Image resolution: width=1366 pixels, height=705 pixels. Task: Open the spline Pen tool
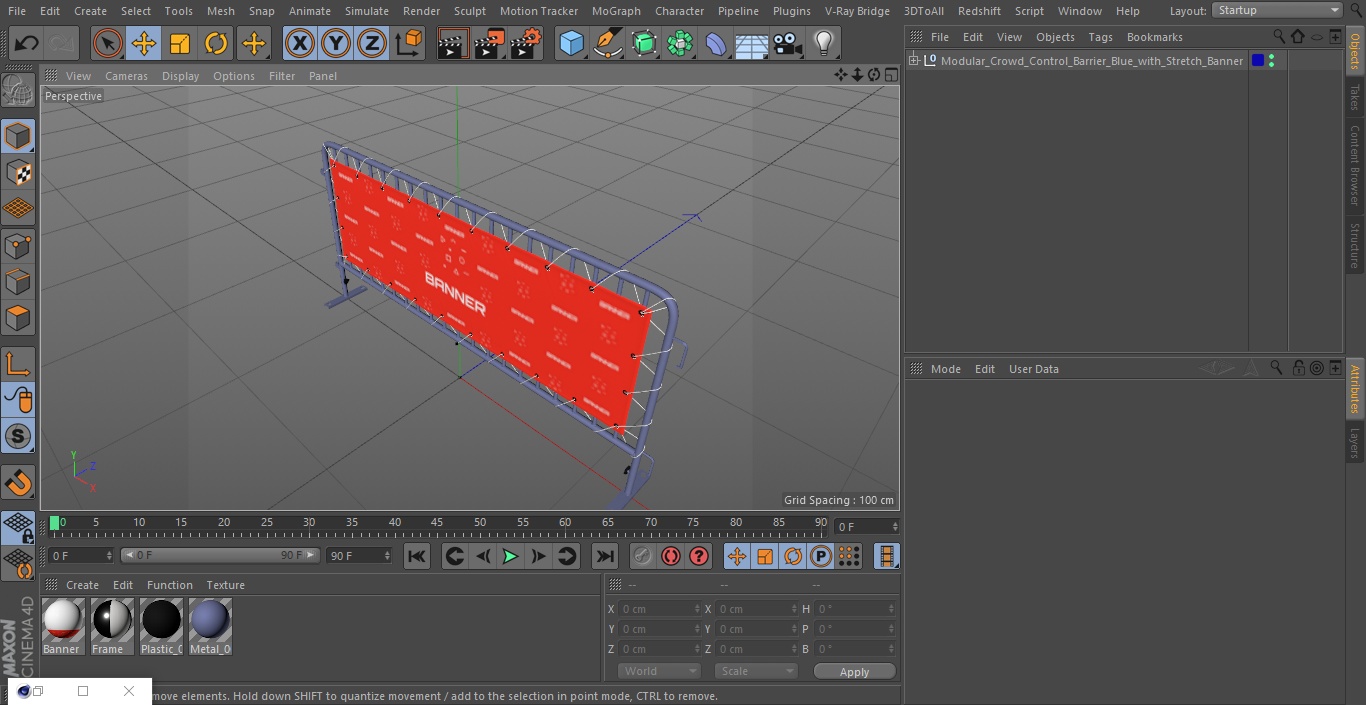click(607, 43)
